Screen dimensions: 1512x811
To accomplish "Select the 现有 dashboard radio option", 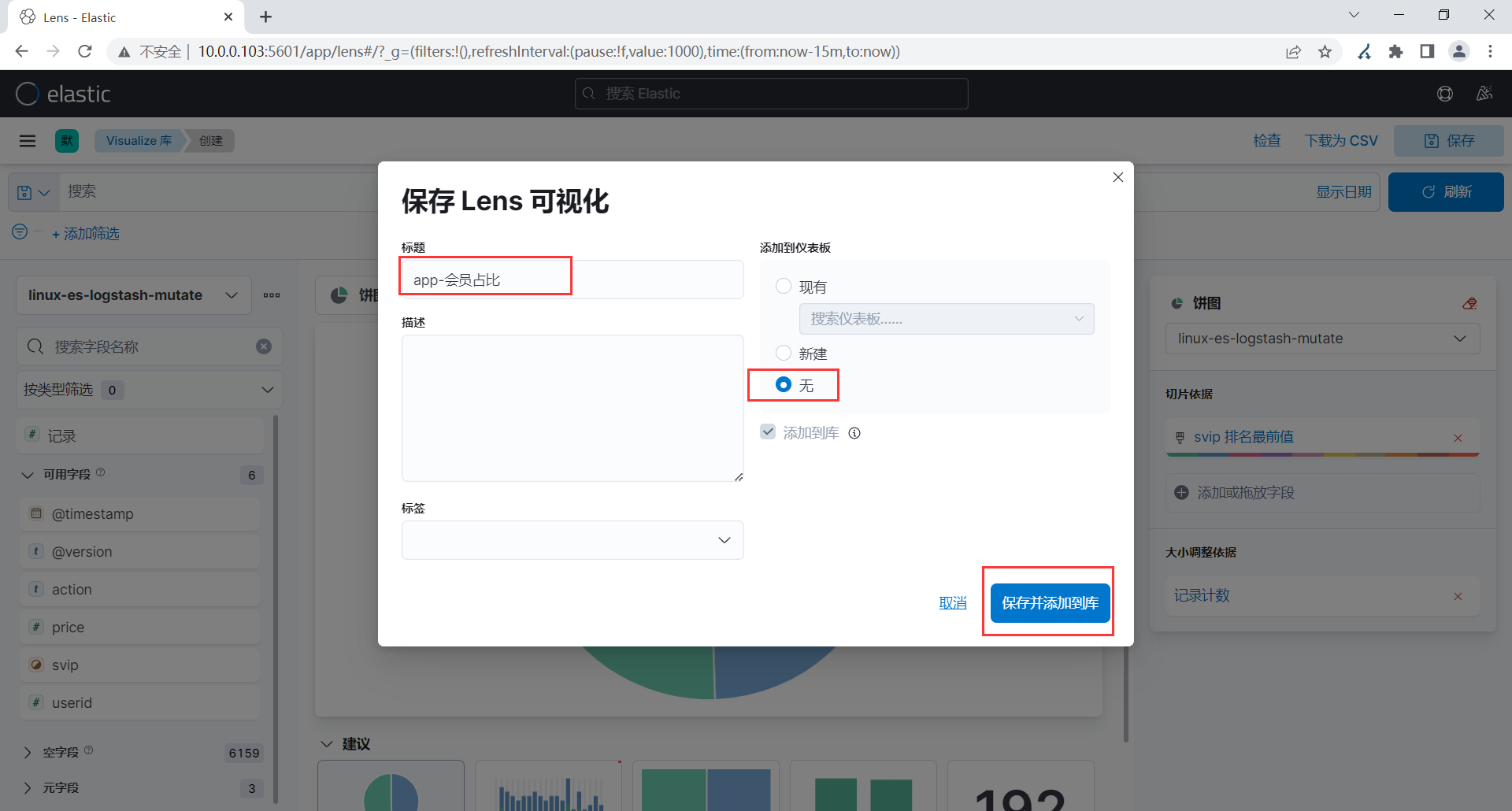I will tap(784, 286).
